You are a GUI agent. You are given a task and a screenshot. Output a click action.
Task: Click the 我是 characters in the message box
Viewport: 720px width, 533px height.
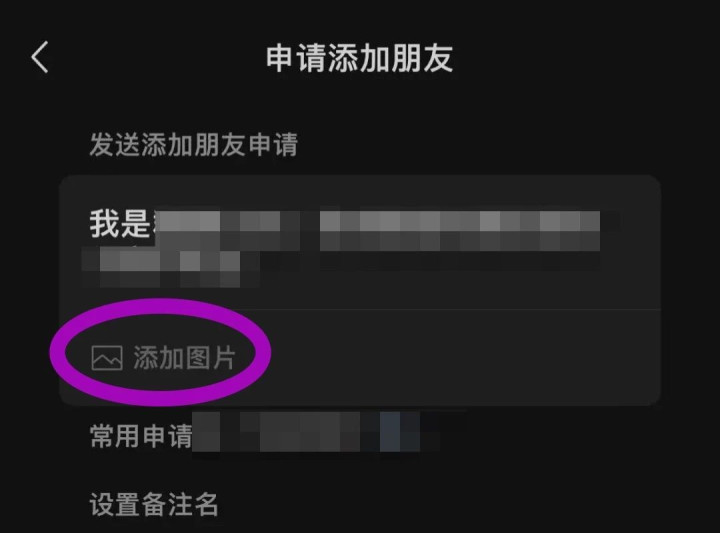tap(120, 224)
